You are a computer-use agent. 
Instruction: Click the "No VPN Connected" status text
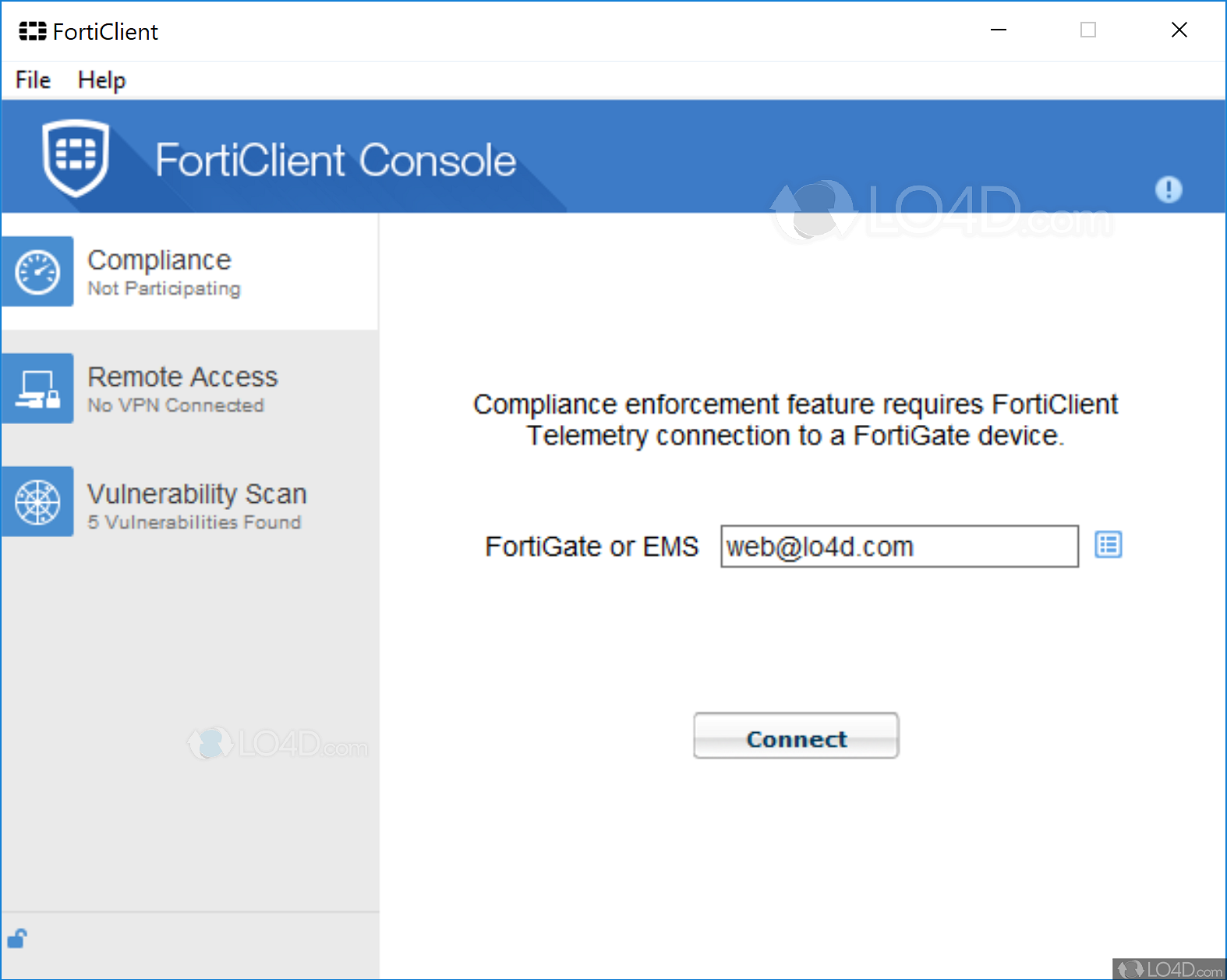(x=175, y=405)
